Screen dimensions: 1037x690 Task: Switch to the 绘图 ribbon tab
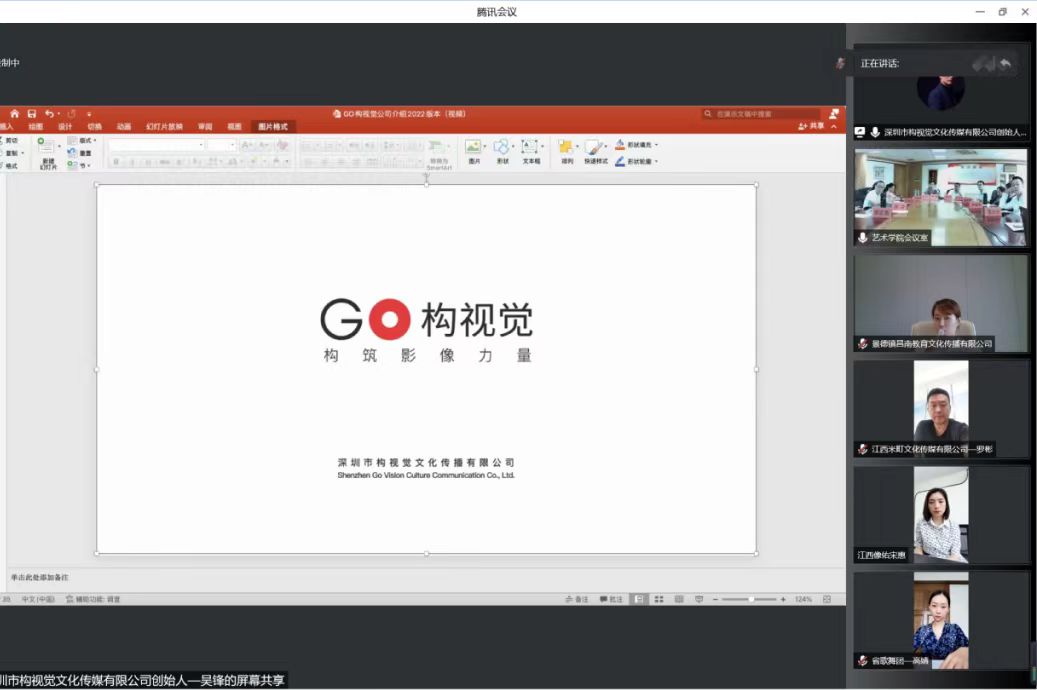point(36,126)
